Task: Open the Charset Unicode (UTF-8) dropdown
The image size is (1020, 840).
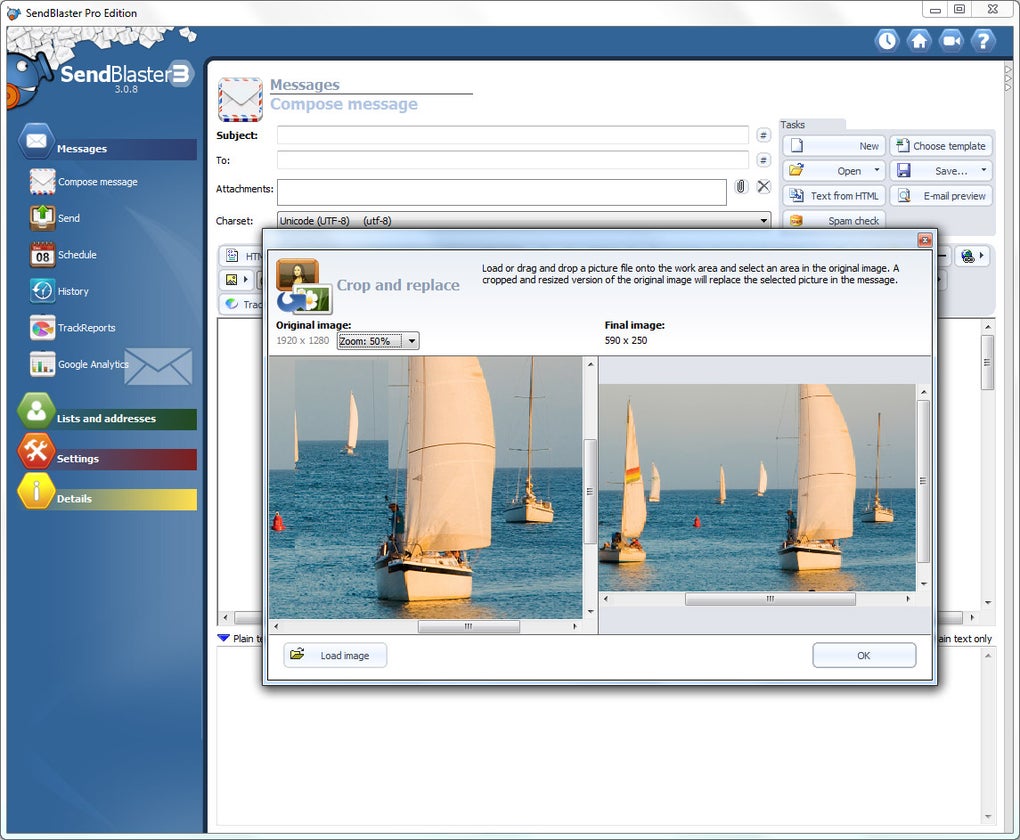Action: tap(524, 221)
